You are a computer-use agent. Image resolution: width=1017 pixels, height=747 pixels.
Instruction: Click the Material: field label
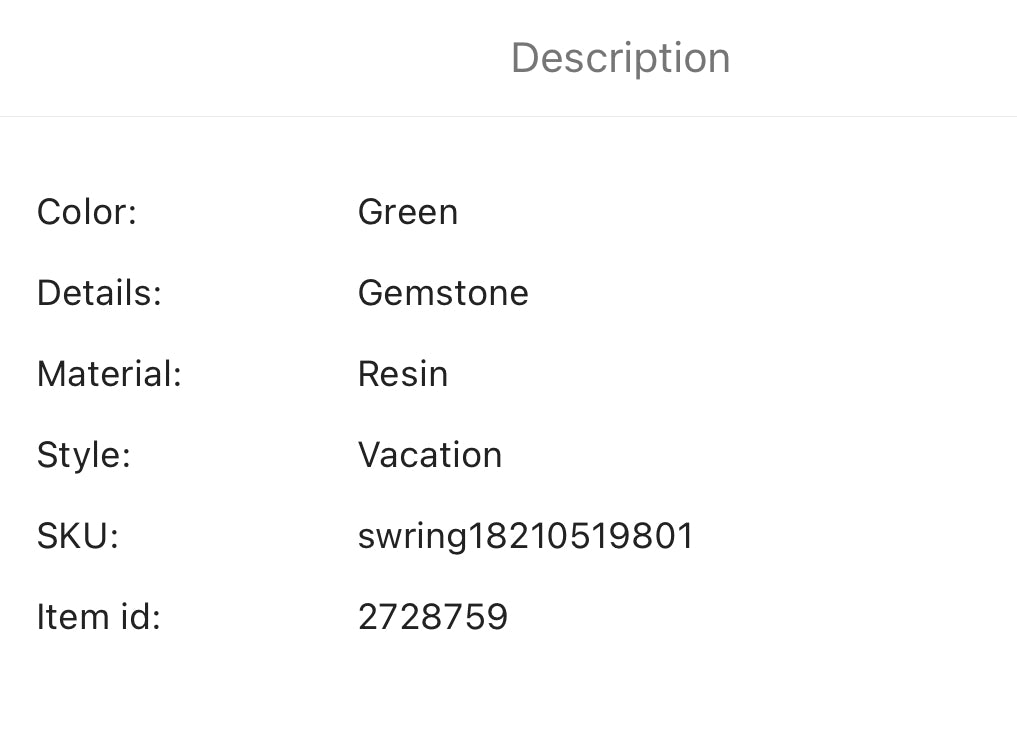coord(109,374)
